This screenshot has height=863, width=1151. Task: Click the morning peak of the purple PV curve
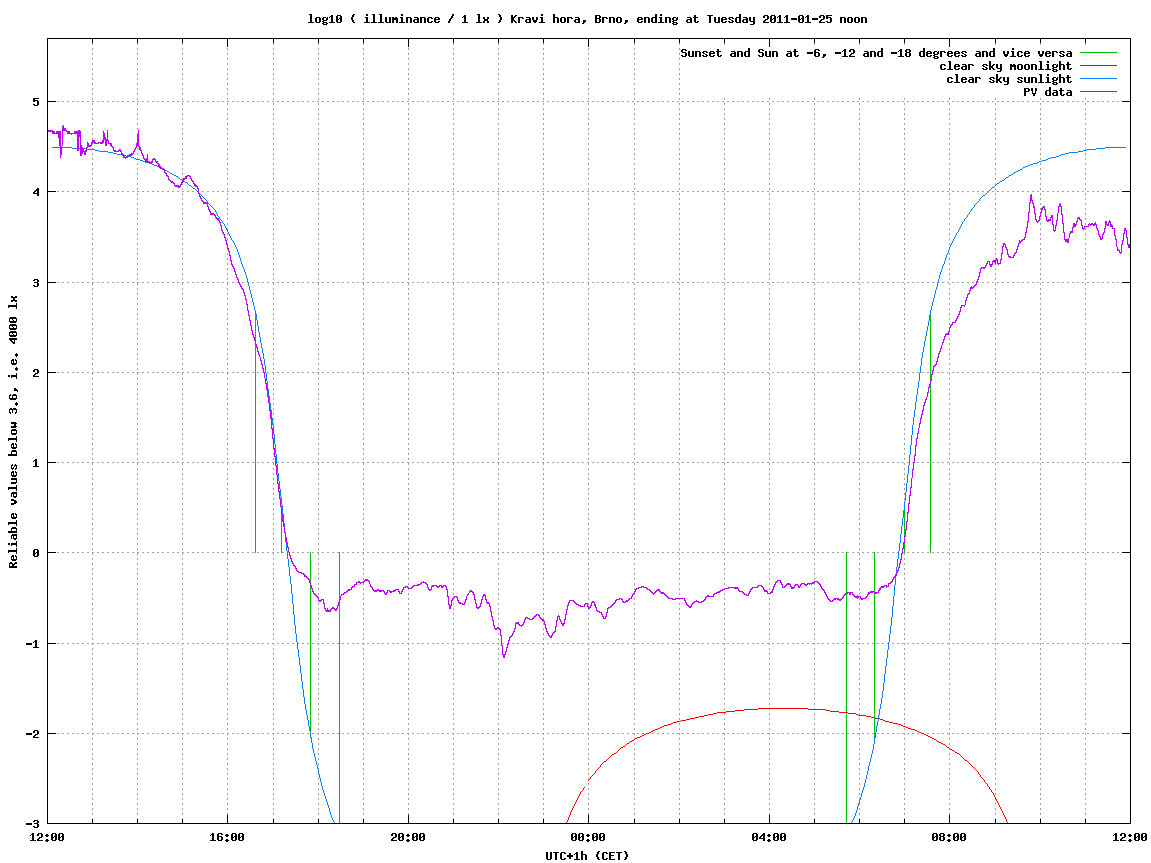coord(1031,195)
